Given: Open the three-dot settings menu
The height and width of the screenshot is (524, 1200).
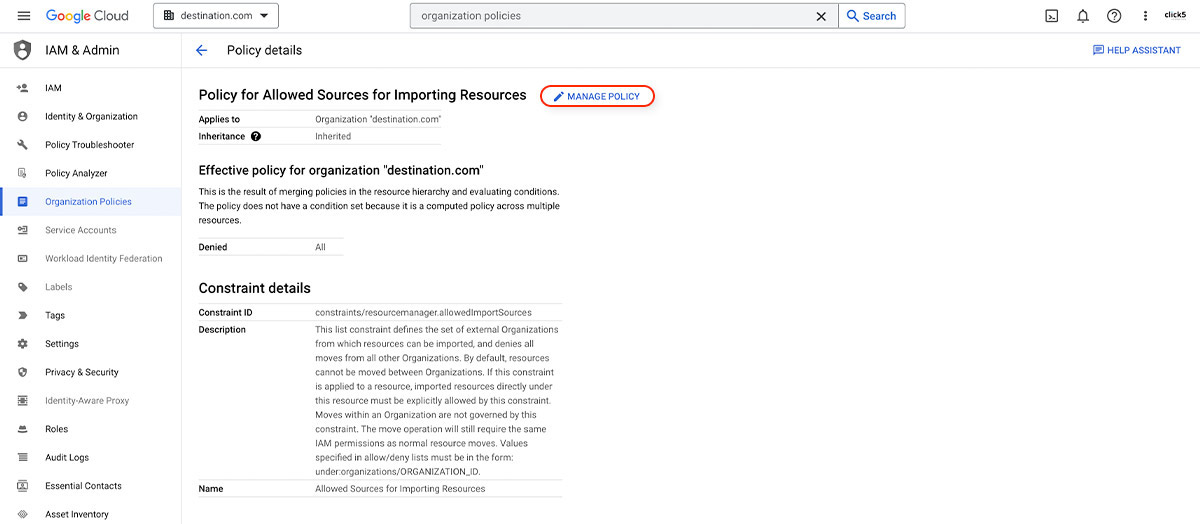Looking at the screenshot, I should tap(1145, 16).
